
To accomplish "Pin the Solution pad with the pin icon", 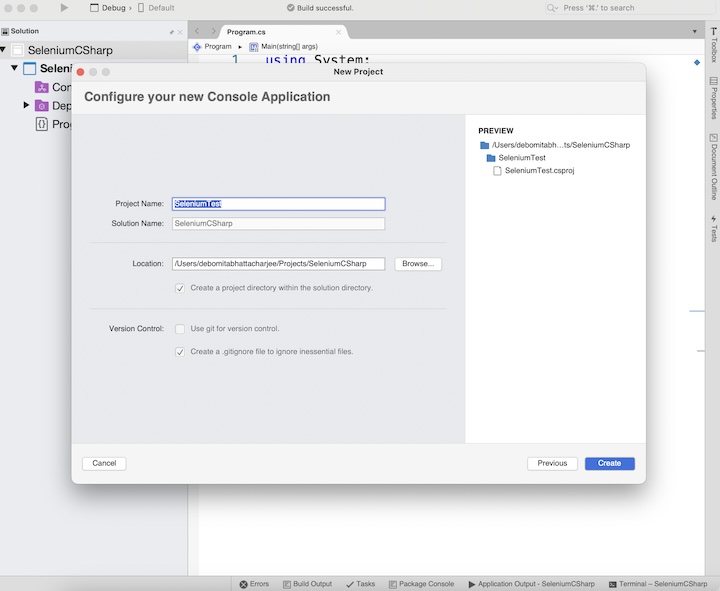I will click(x=172, y=32).
